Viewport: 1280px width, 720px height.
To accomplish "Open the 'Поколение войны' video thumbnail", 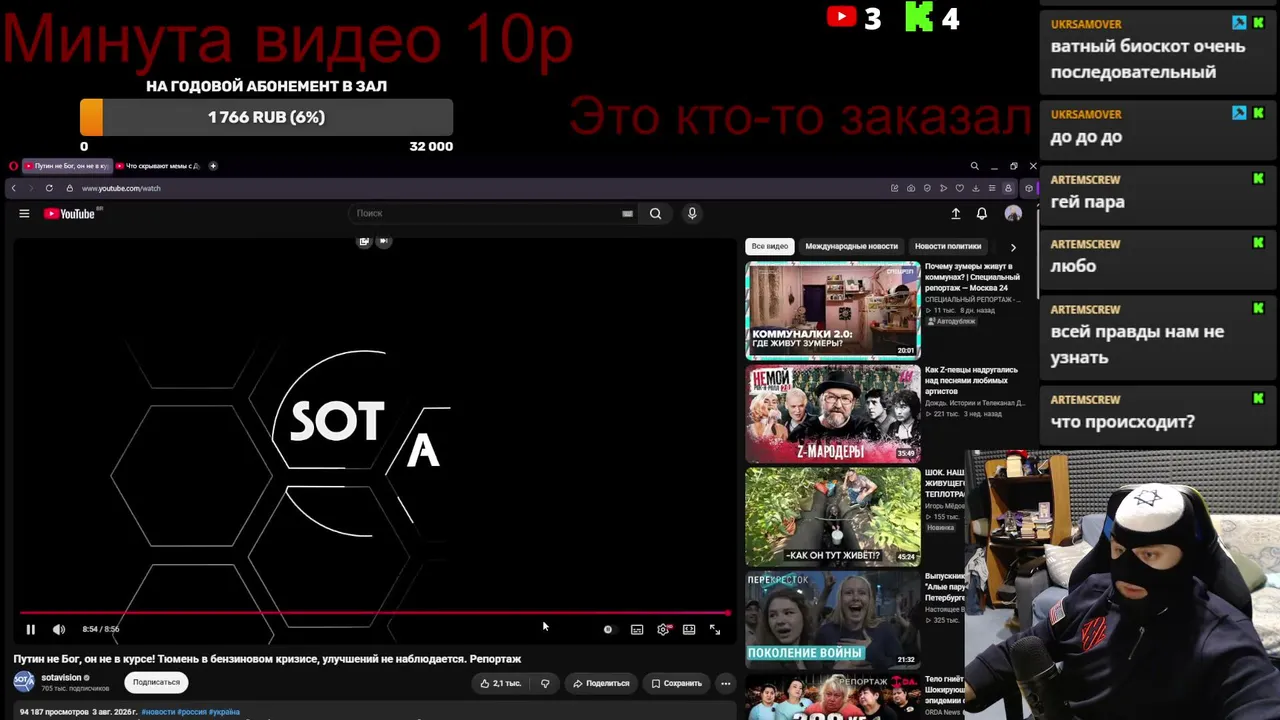I will [832, 619].
